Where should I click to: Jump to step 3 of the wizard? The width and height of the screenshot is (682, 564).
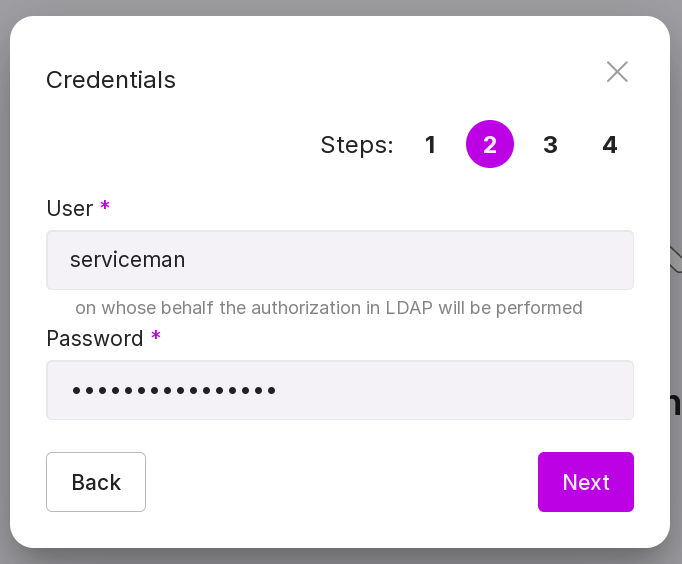tap(550, 145)
